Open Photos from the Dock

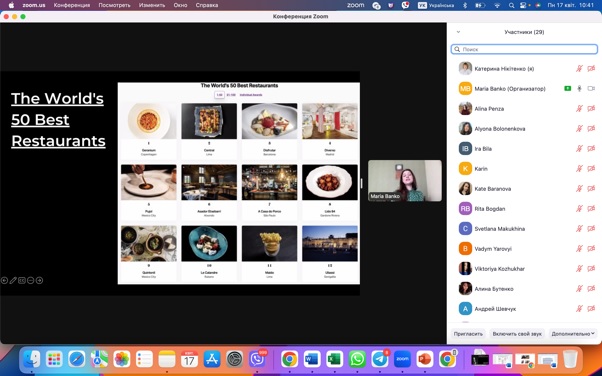coord(122,359)
